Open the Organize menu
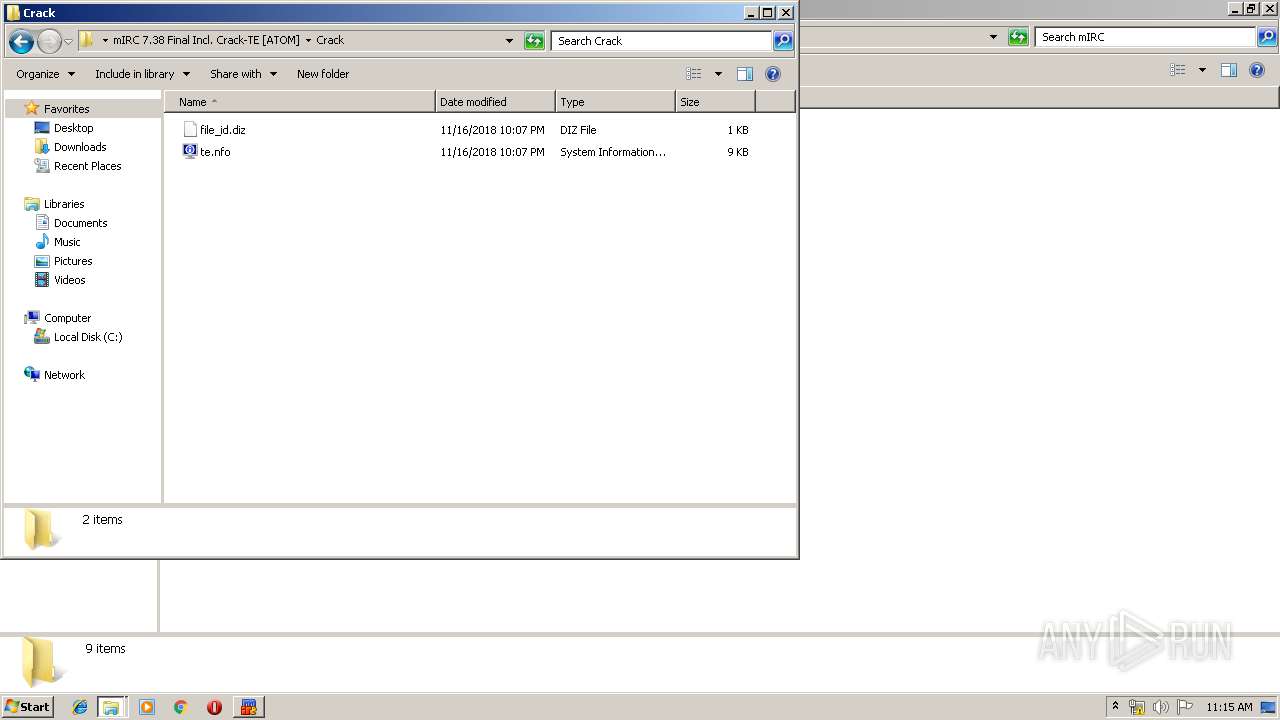Image resolution: width=1280 pixels, height=720 pixels. (x=45, y=74)
